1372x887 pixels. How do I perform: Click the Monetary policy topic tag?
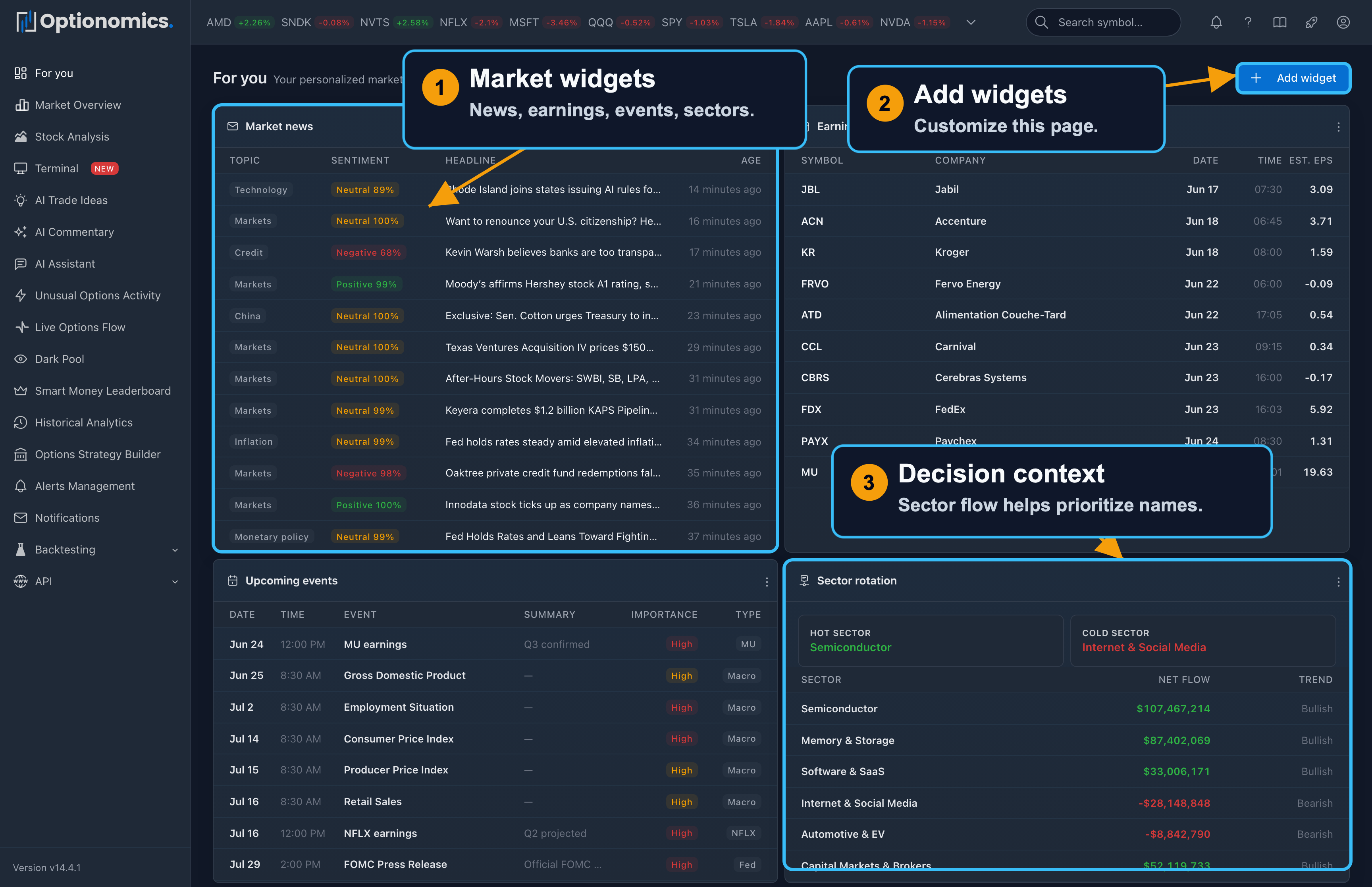tap(272, 537)
